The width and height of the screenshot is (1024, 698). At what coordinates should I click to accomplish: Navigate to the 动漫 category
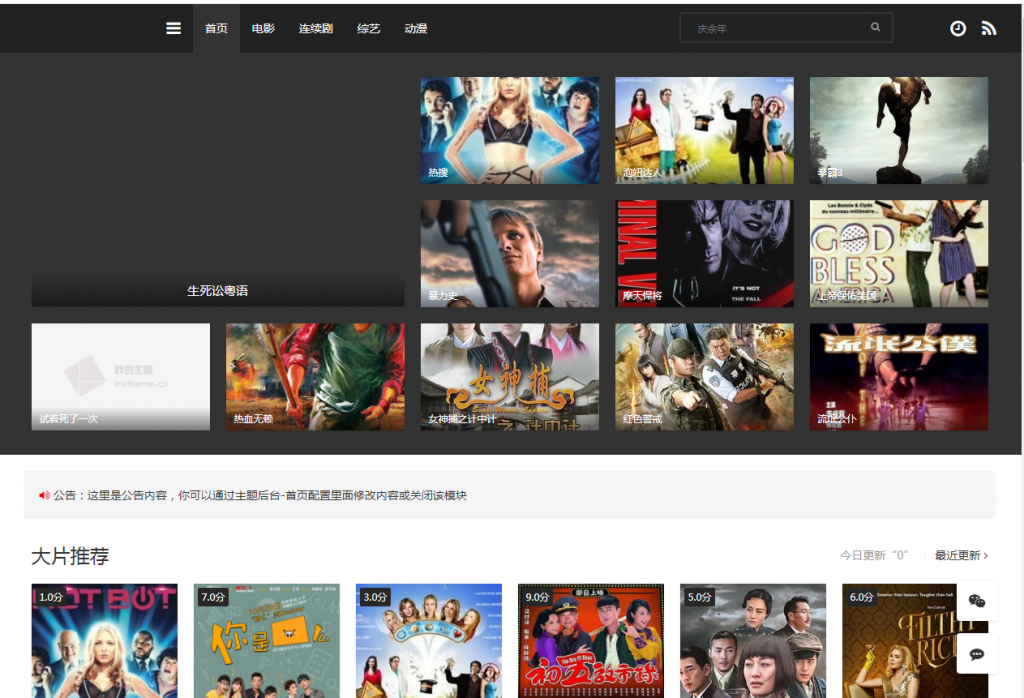click(416, 28)
